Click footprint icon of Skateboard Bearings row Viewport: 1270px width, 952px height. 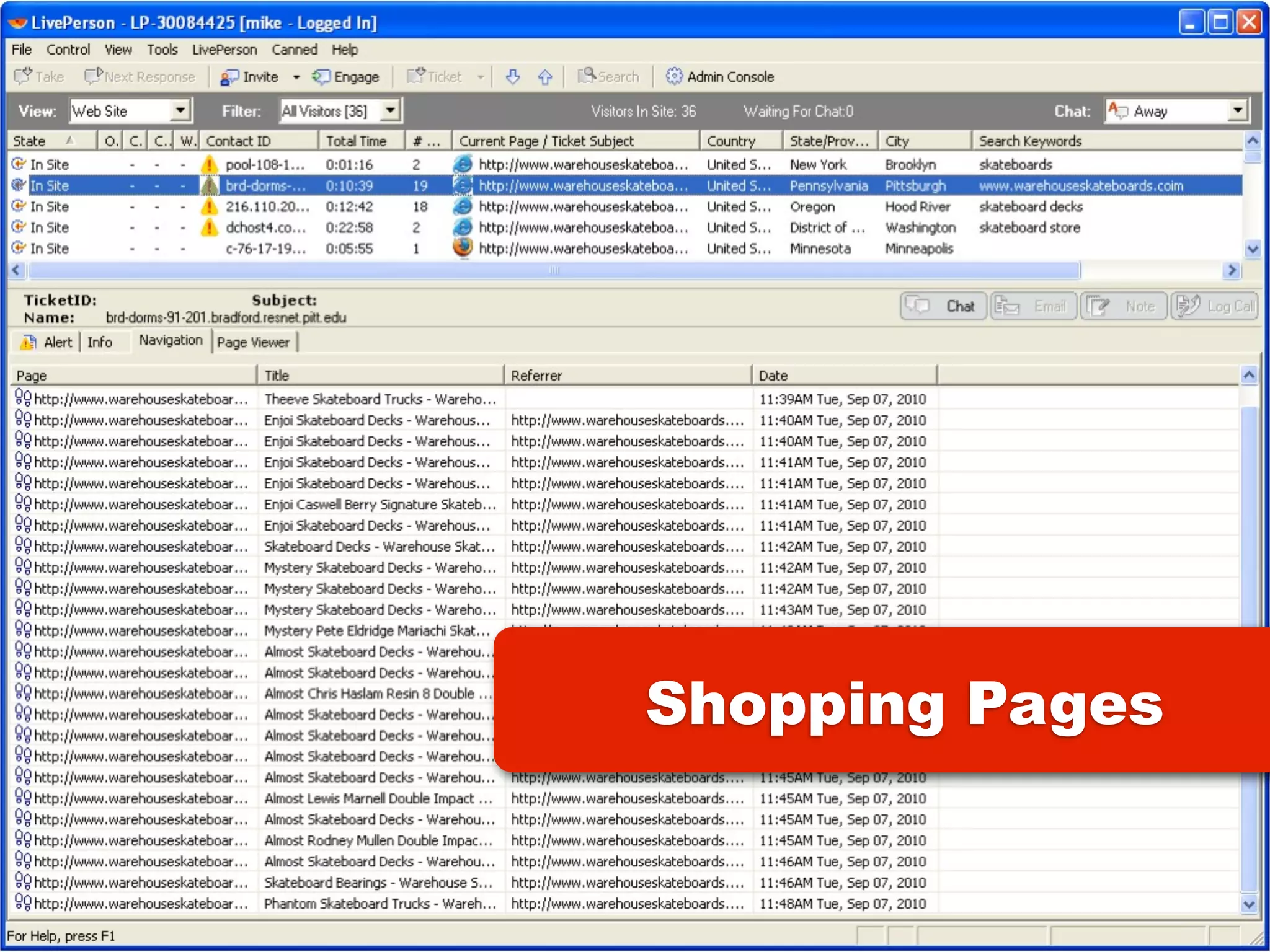point(23,881)
